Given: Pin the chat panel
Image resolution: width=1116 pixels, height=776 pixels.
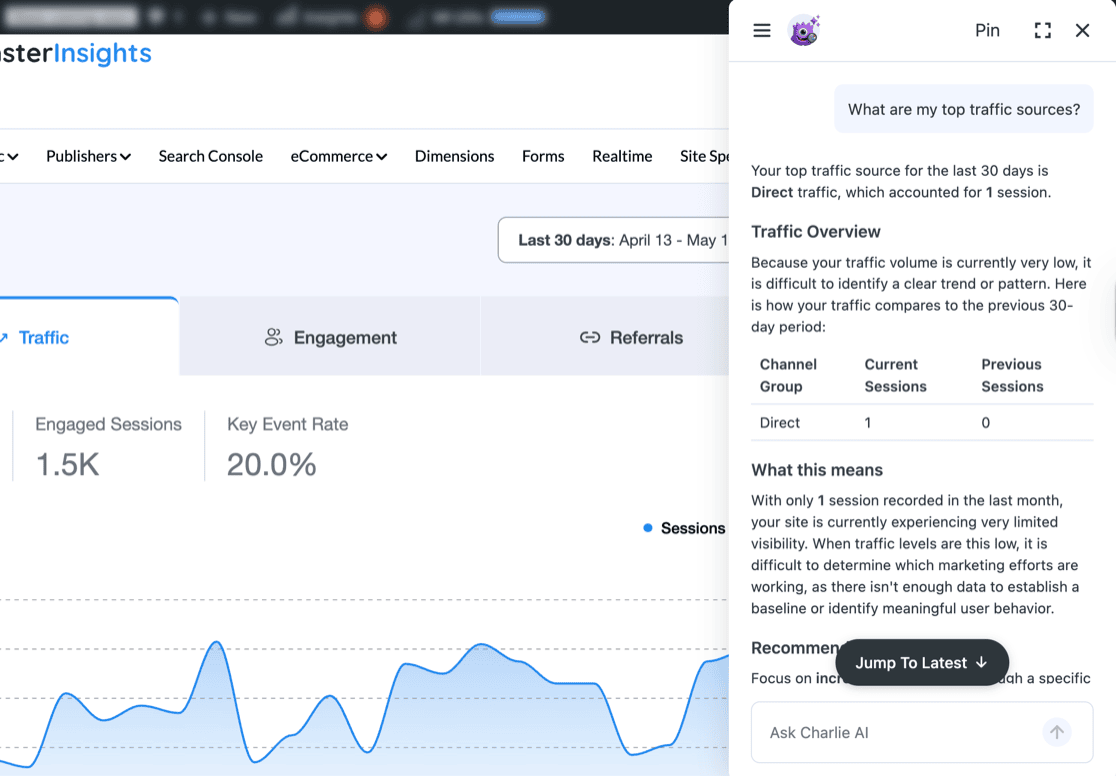Looking at the screenshot, I should coord(987,31).
